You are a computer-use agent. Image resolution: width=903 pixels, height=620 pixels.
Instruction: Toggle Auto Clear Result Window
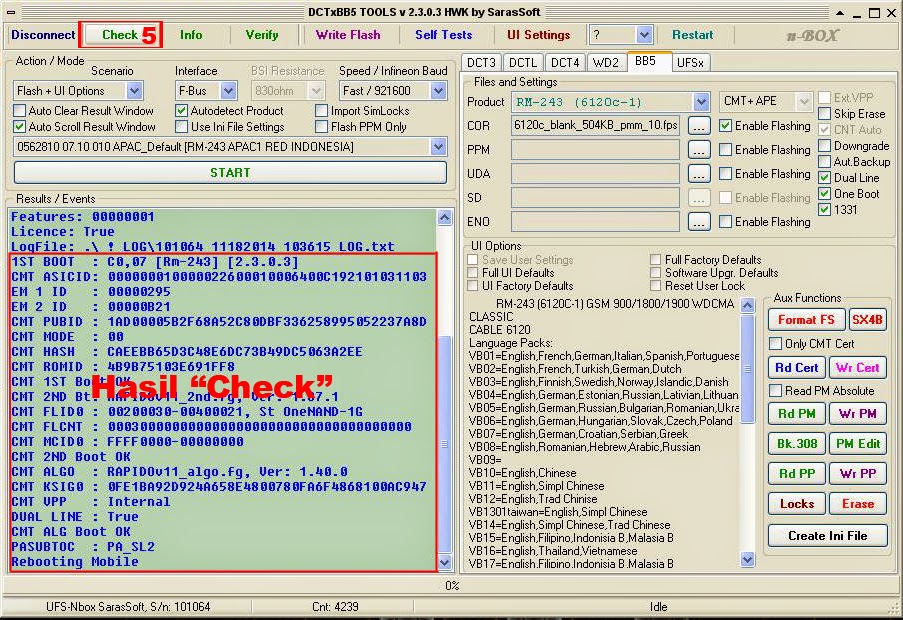pyautogui.click(x=20, y=111)
